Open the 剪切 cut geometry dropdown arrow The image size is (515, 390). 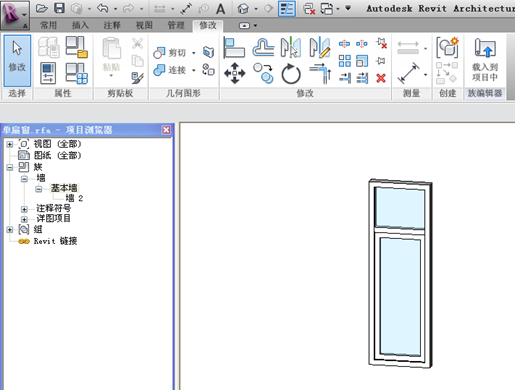193,53
